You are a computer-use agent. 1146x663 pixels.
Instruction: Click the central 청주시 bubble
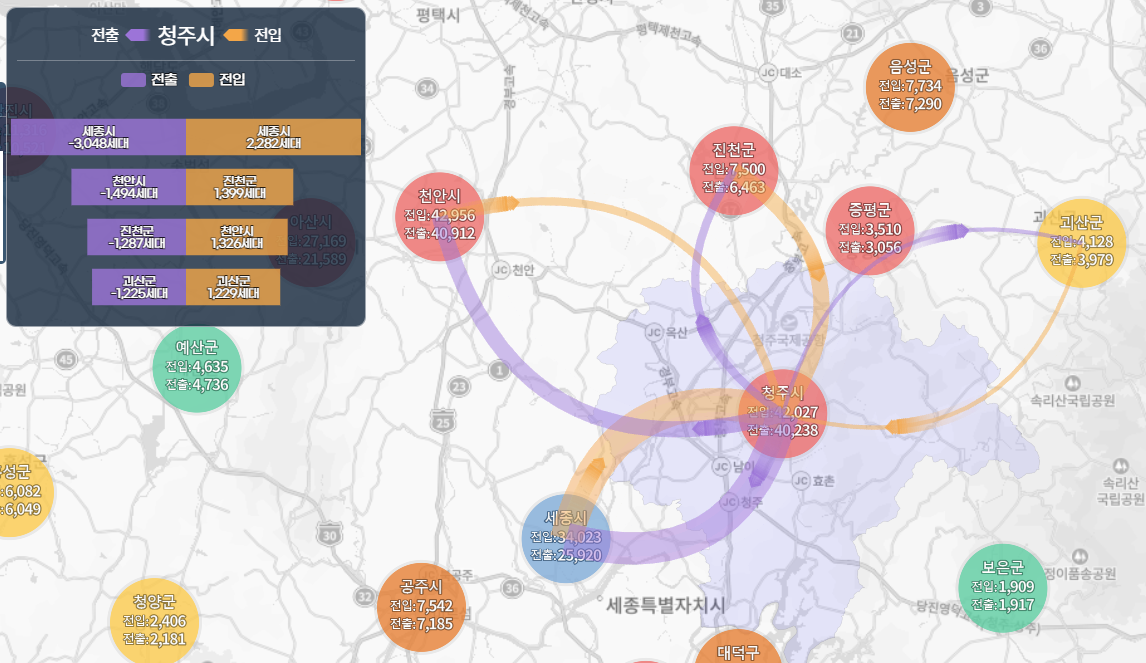coord(783,414)
